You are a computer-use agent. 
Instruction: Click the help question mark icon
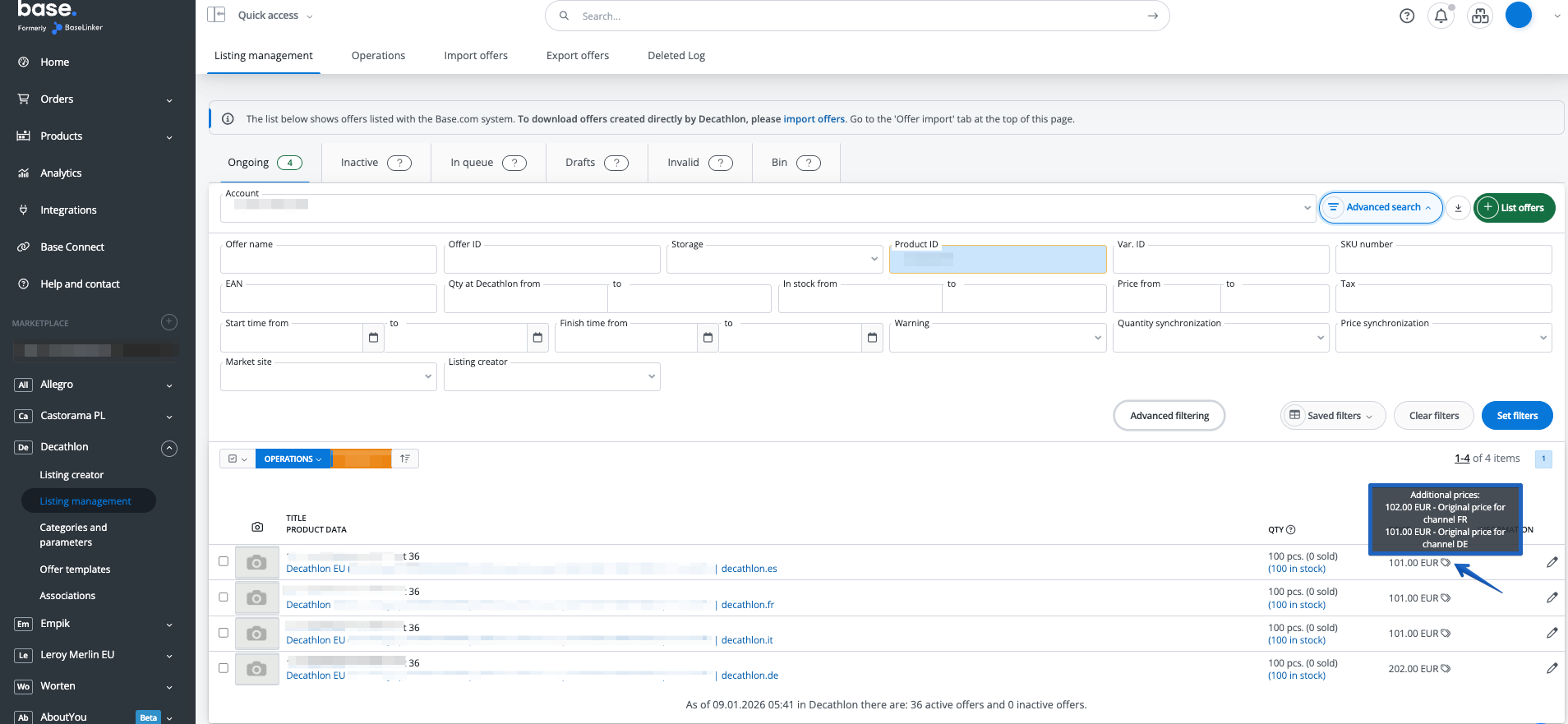point(1407,16)
